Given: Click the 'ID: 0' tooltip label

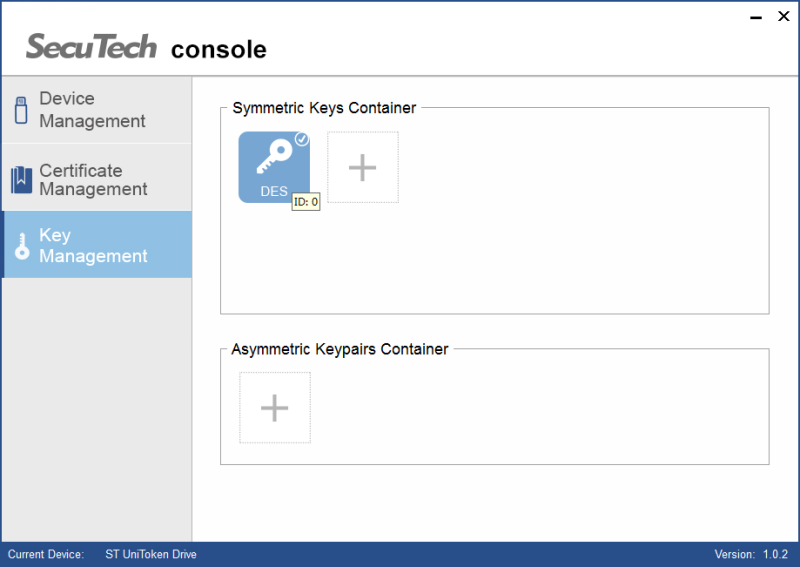Looking at the screenshot, I should pos(306,202).
